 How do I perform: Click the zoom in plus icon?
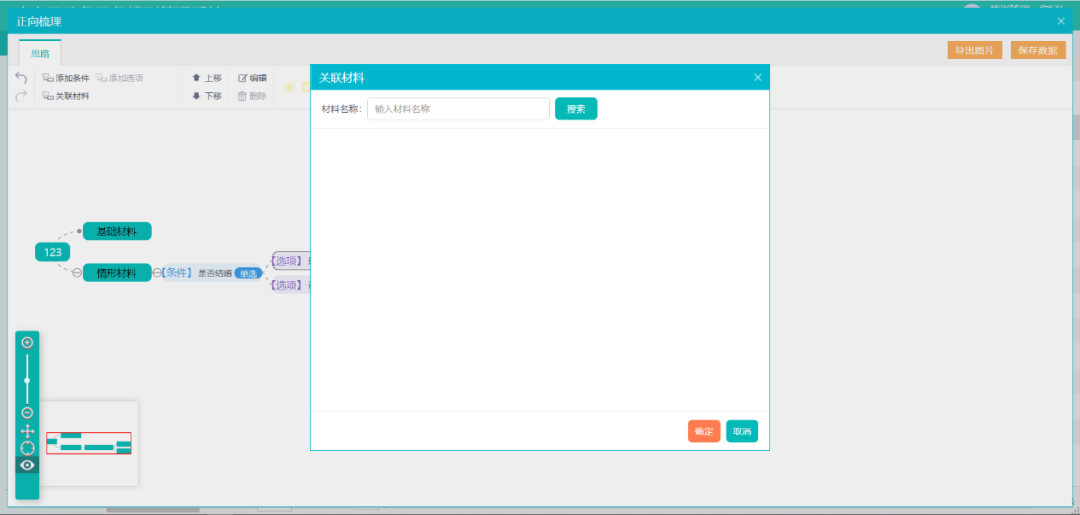pyautogui.click(x=27, y=342)
